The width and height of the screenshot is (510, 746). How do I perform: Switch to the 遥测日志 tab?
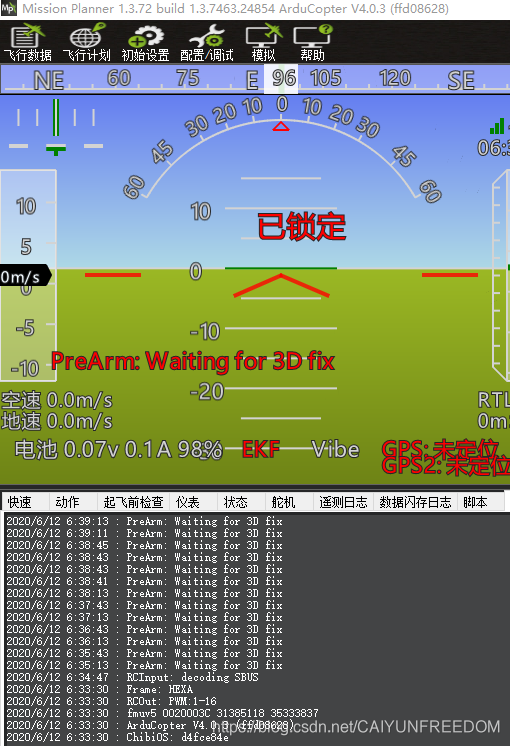(x=343, y=502)
